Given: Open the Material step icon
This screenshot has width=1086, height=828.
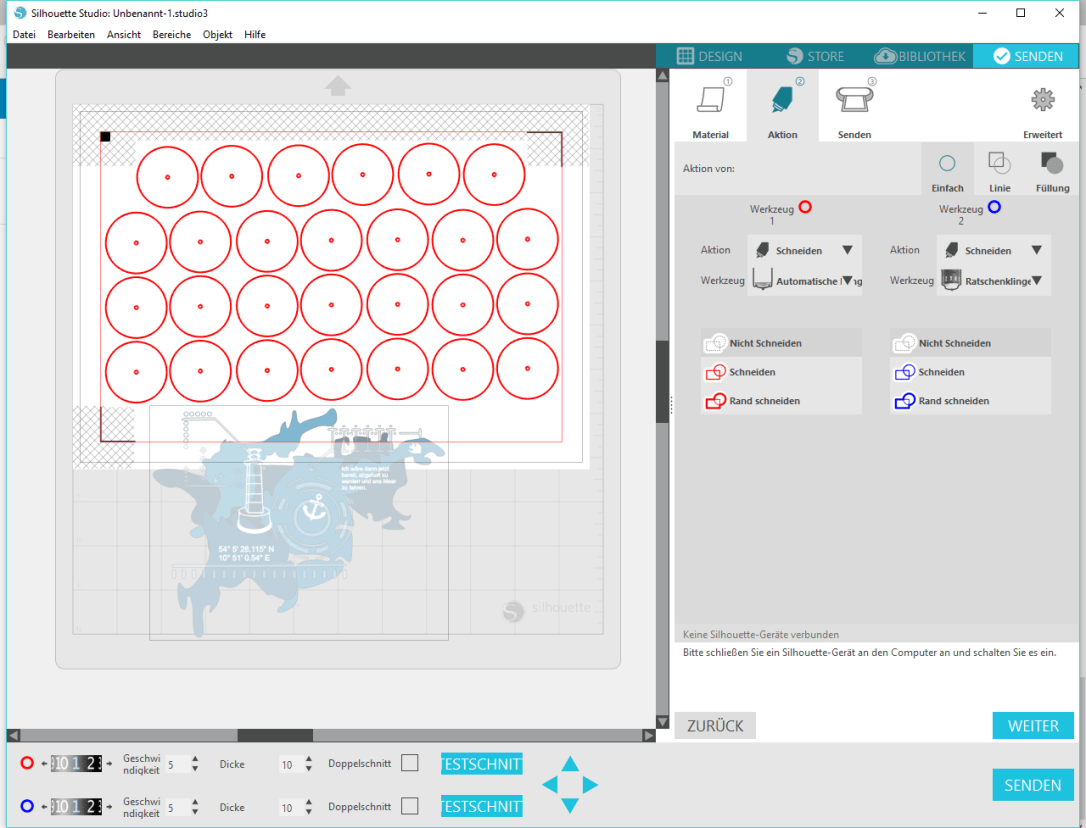Looking at the screenshot, I should point(711,101).
